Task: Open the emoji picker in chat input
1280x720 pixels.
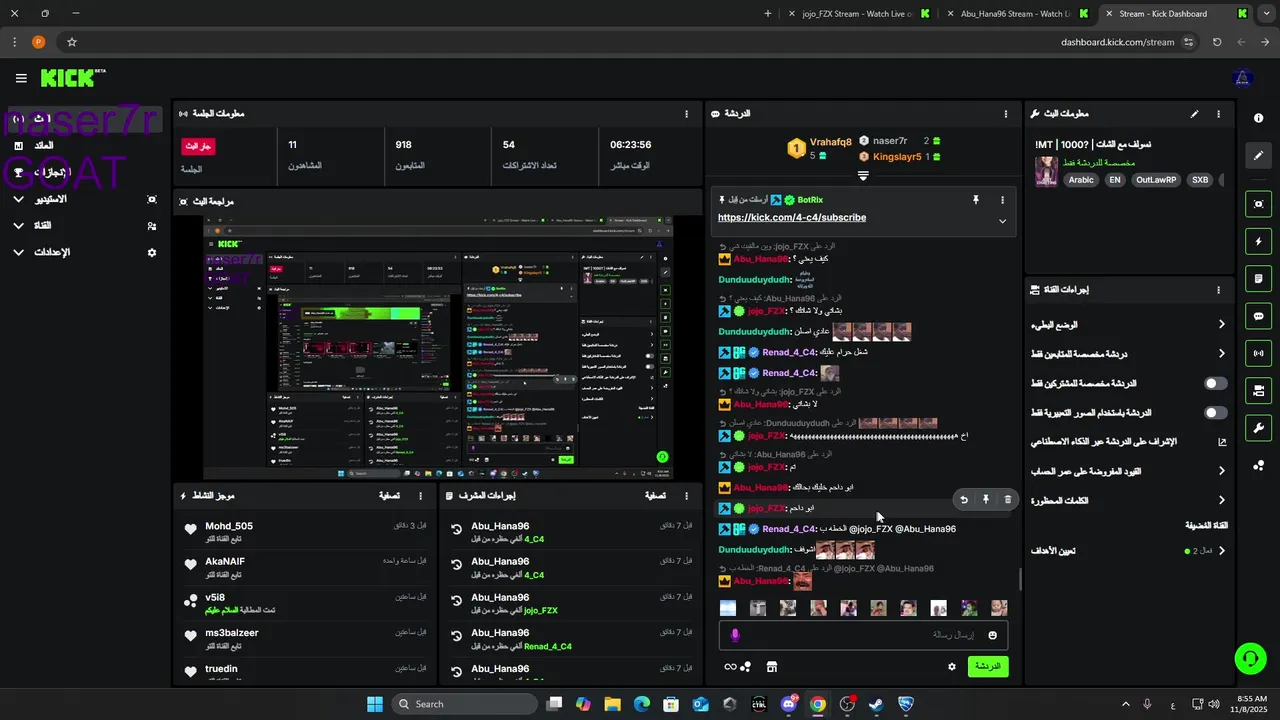Action: pos(993,635)
